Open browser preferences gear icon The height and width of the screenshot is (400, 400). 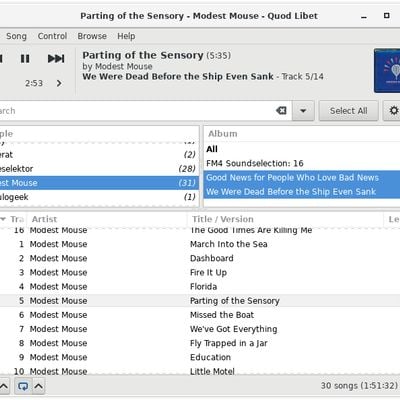(394, 111)
